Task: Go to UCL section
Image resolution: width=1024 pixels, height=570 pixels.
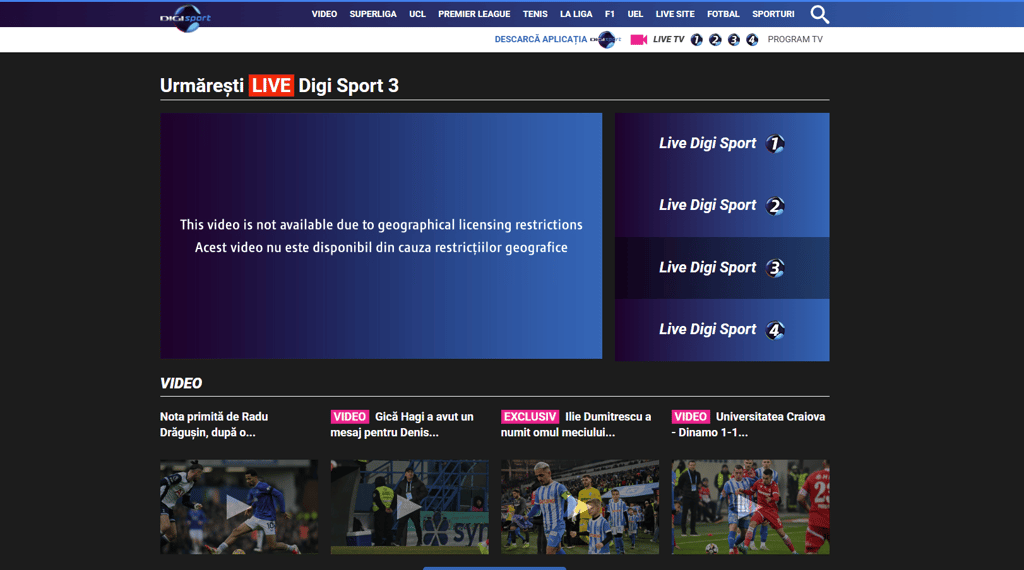Action: pos(417,14)
